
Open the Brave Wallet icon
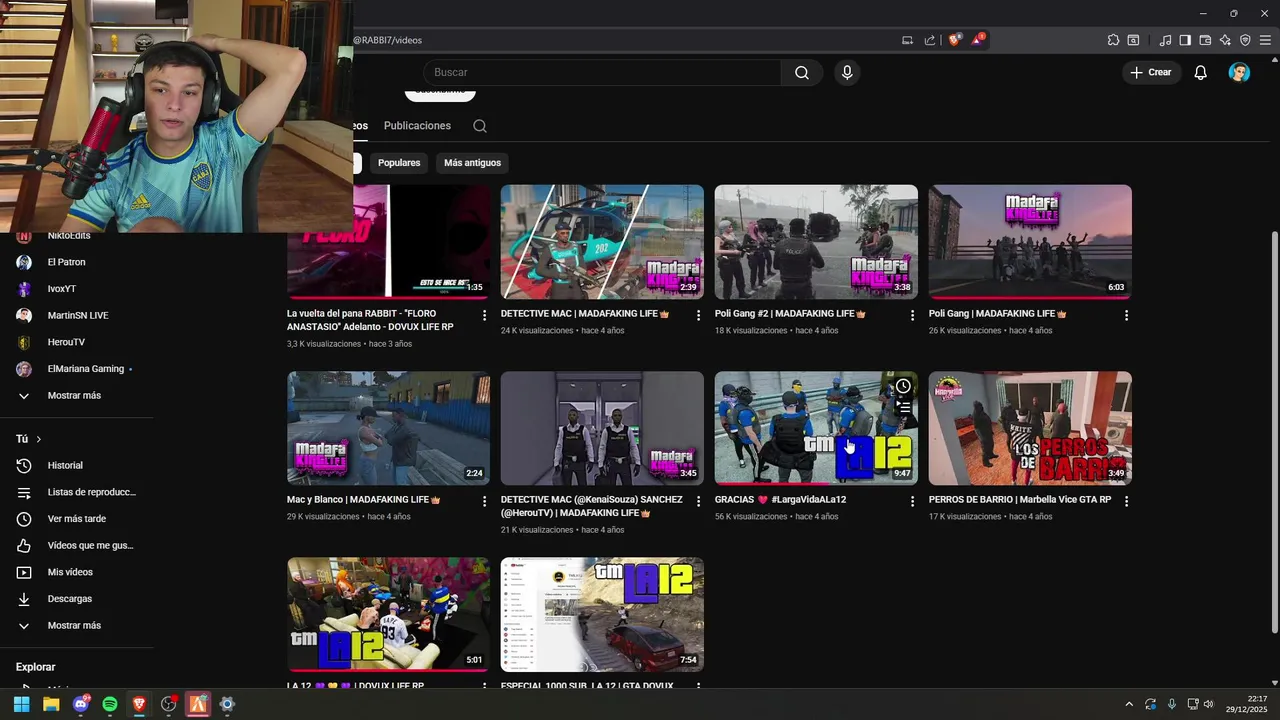pyautogui.click(x=1205, y=40)
